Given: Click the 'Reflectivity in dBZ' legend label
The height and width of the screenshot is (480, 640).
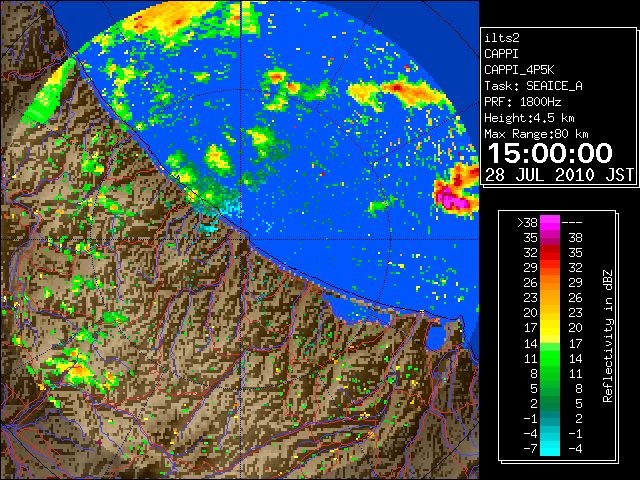Looking at the screenshot, I should (x=608, y=336).
